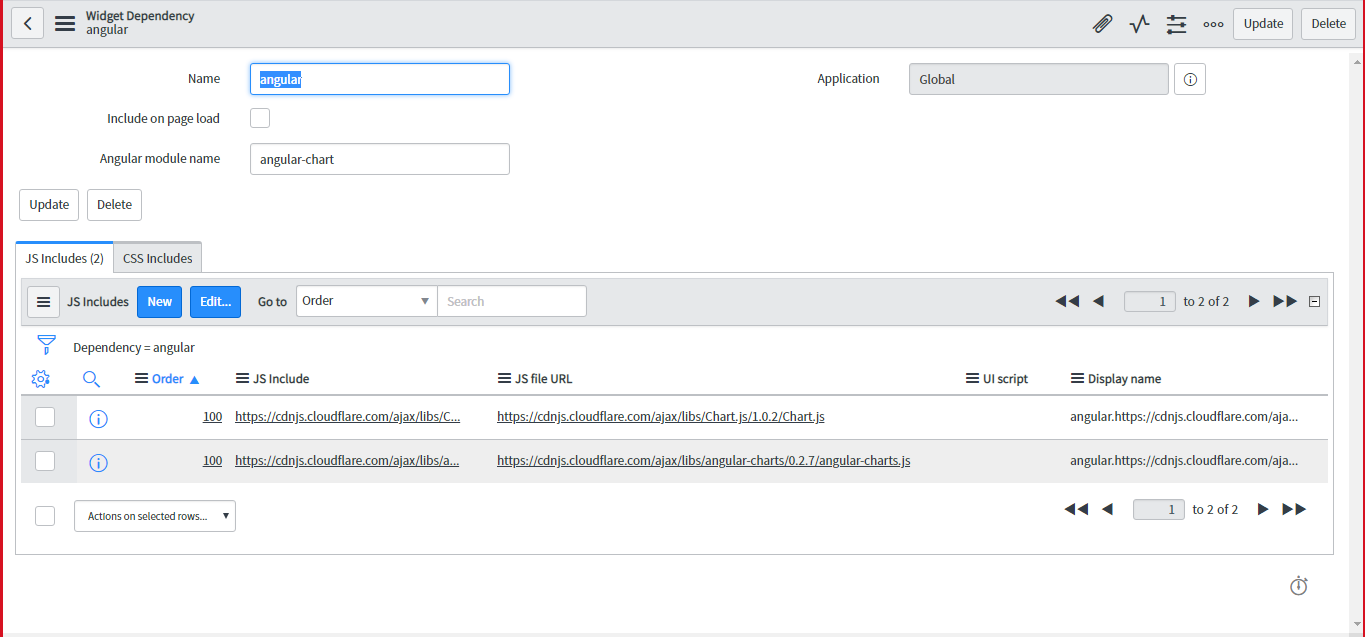1365x637 pixels.
Task: Open the Chart.js file URL link
Action: 660,416
